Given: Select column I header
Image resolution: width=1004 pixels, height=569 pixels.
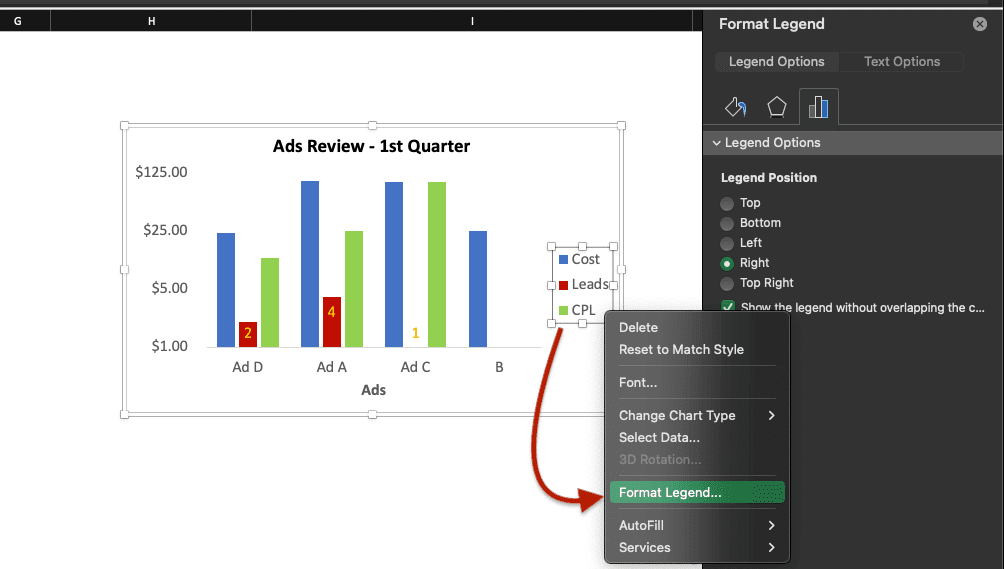Looking at the screenshot, I should click(x=472, y=21).
